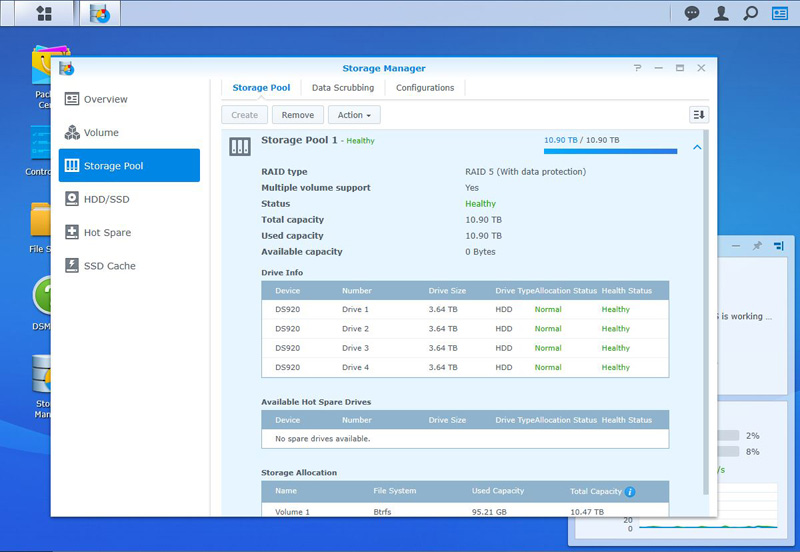Screen dimensions: 800x552
Task: Click the sort order icon in toolbar
Action: 699,115
